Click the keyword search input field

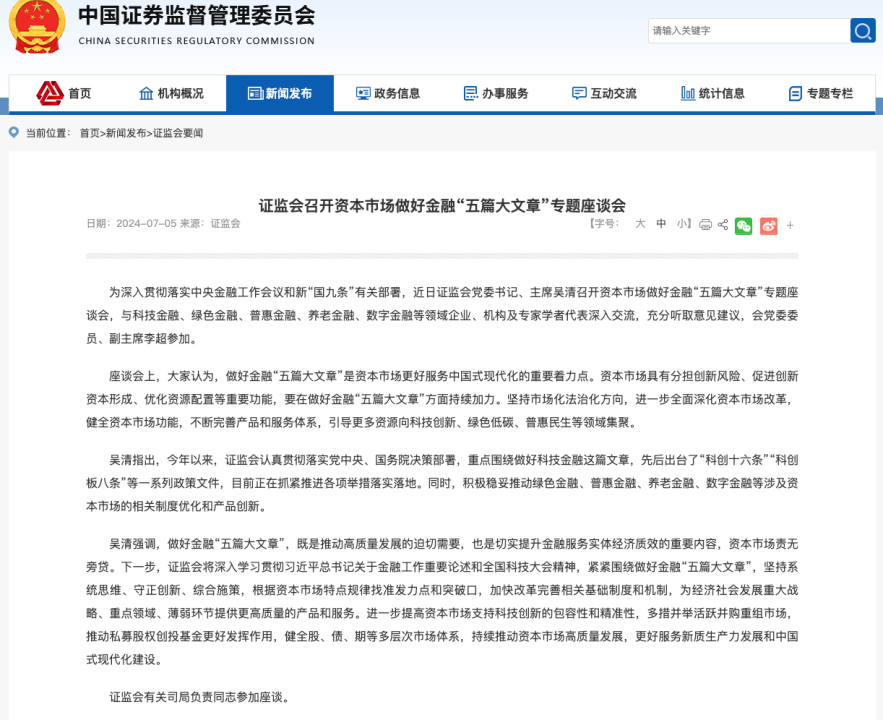747,30
